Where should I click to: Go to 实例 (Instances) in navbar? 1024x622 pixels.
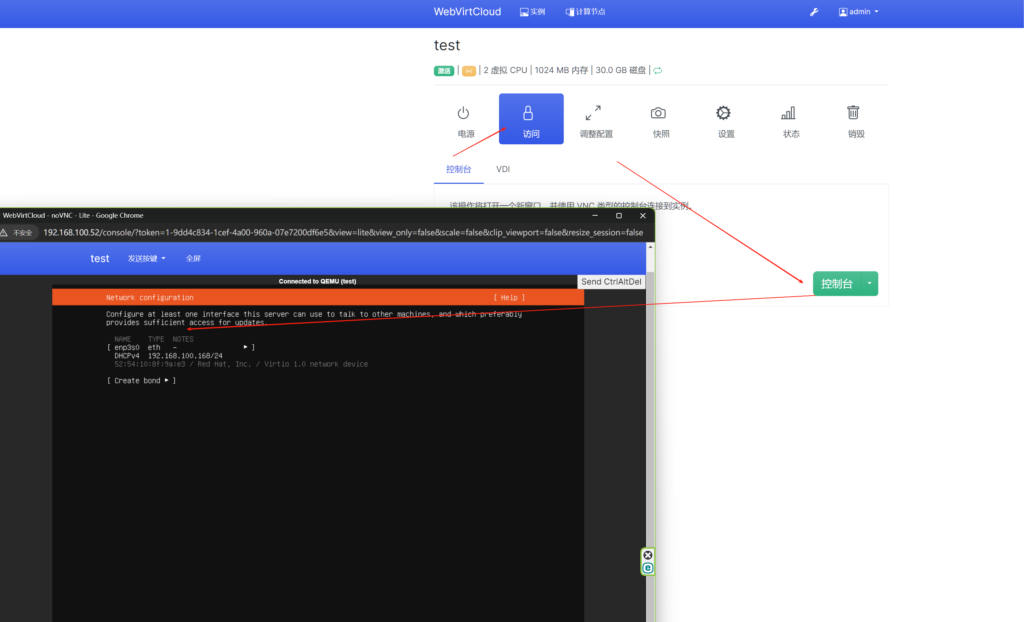pyautogui.click(x=532, y=12)
